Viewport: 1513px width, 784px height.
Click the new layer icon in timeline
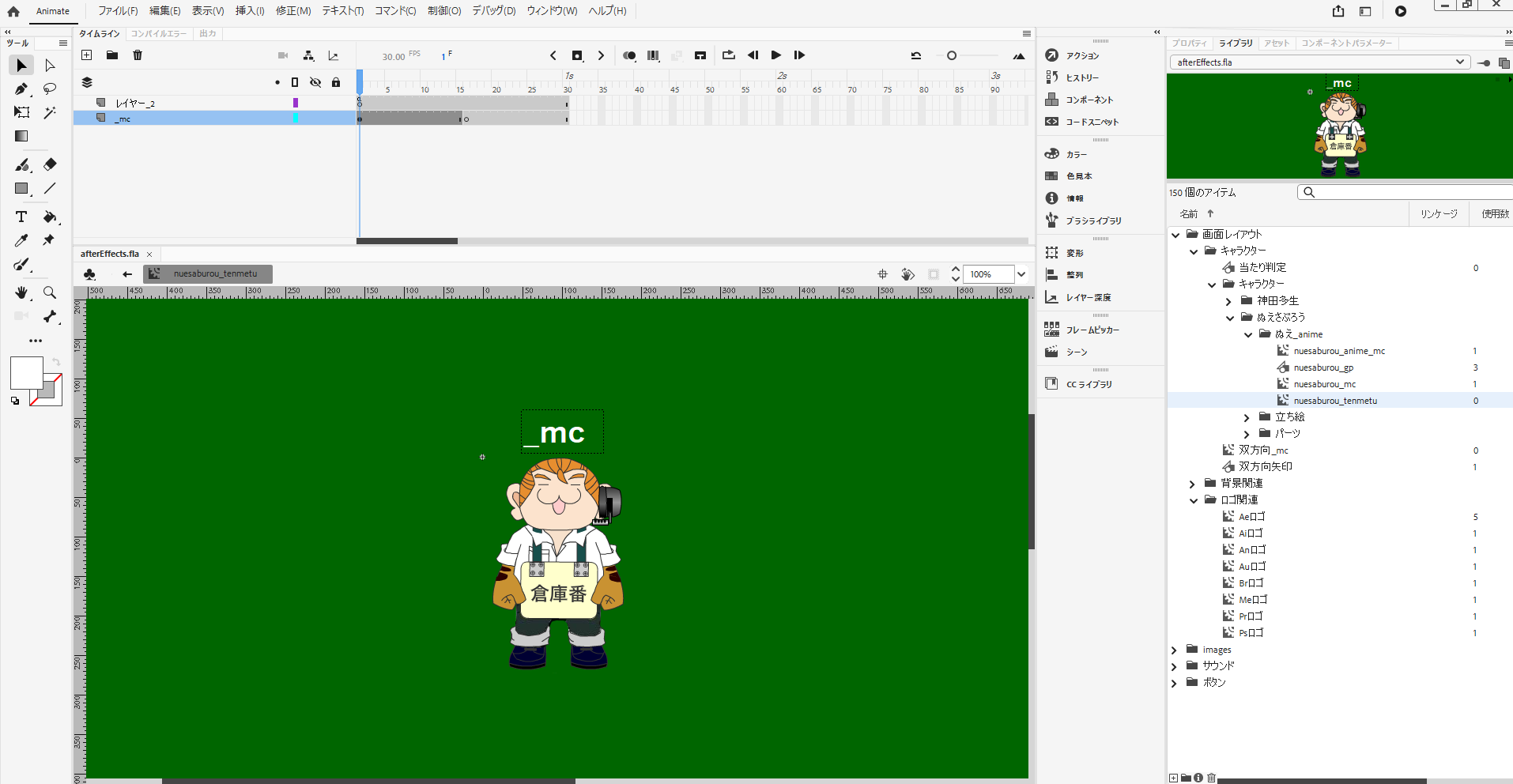click(x=87, y=55)
